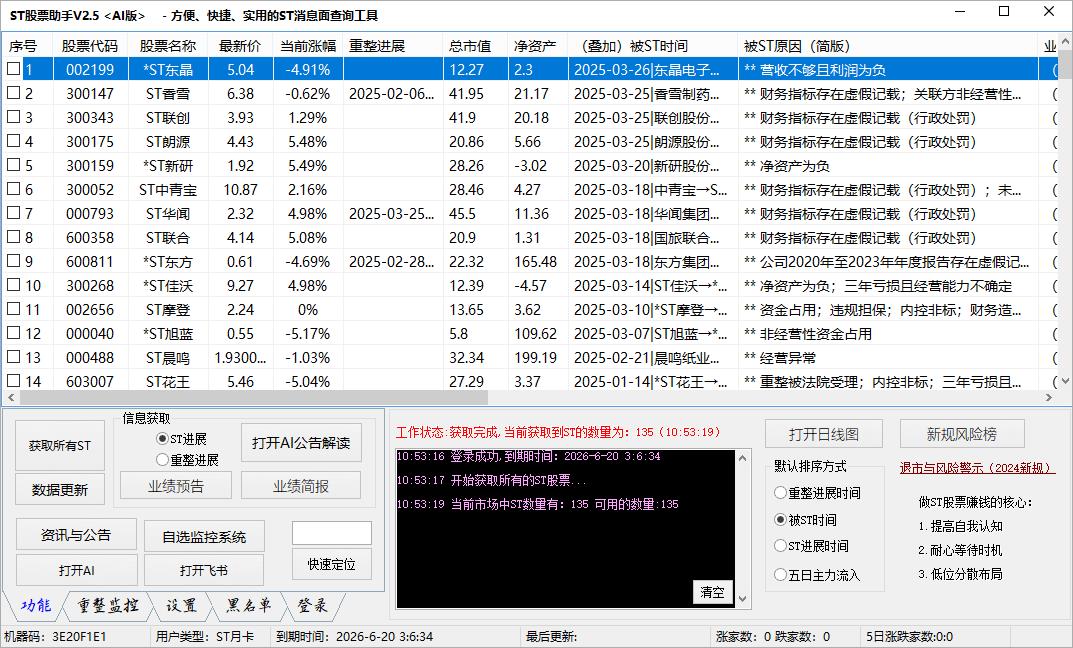Image resolution: width=1073 pixels, height=648 pixels.
Task: Check row 13 ST晨鸣 checkbox
Action: (x=13, y=357)
